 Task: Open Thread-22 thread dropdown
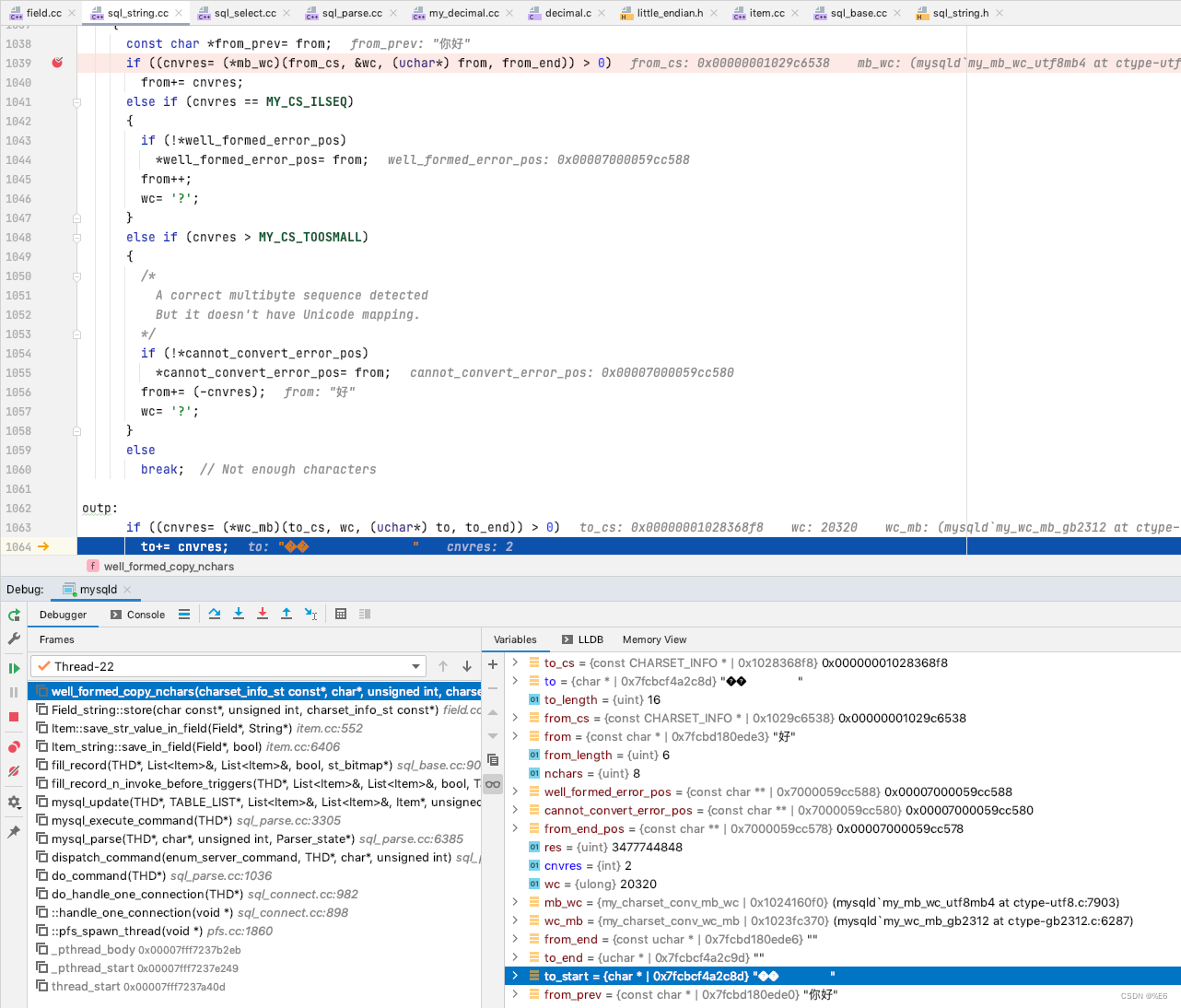[x=228, y=666]
